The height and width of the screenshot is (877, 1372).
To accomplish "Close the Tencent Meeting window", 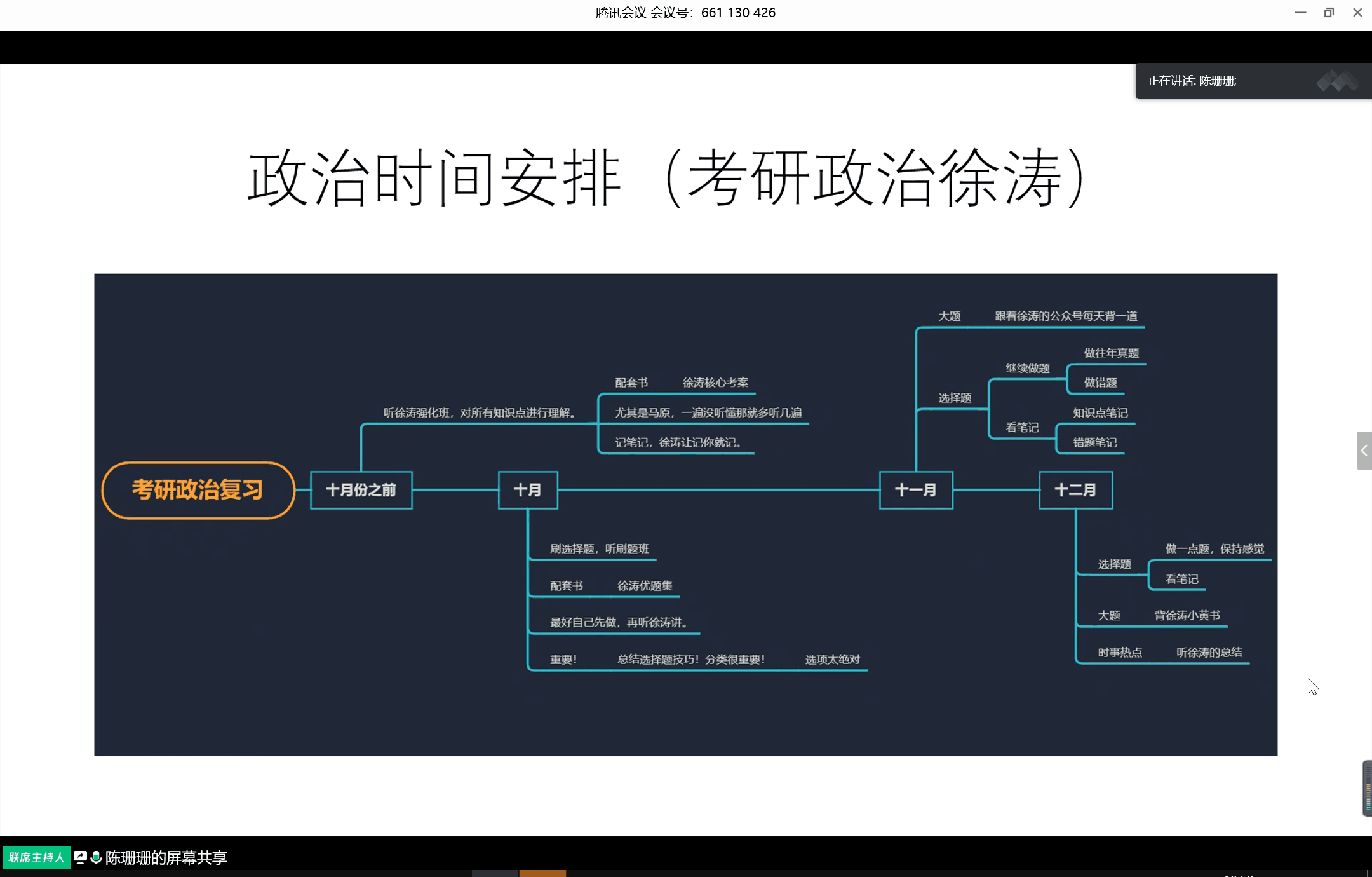I will point(1357,13).
